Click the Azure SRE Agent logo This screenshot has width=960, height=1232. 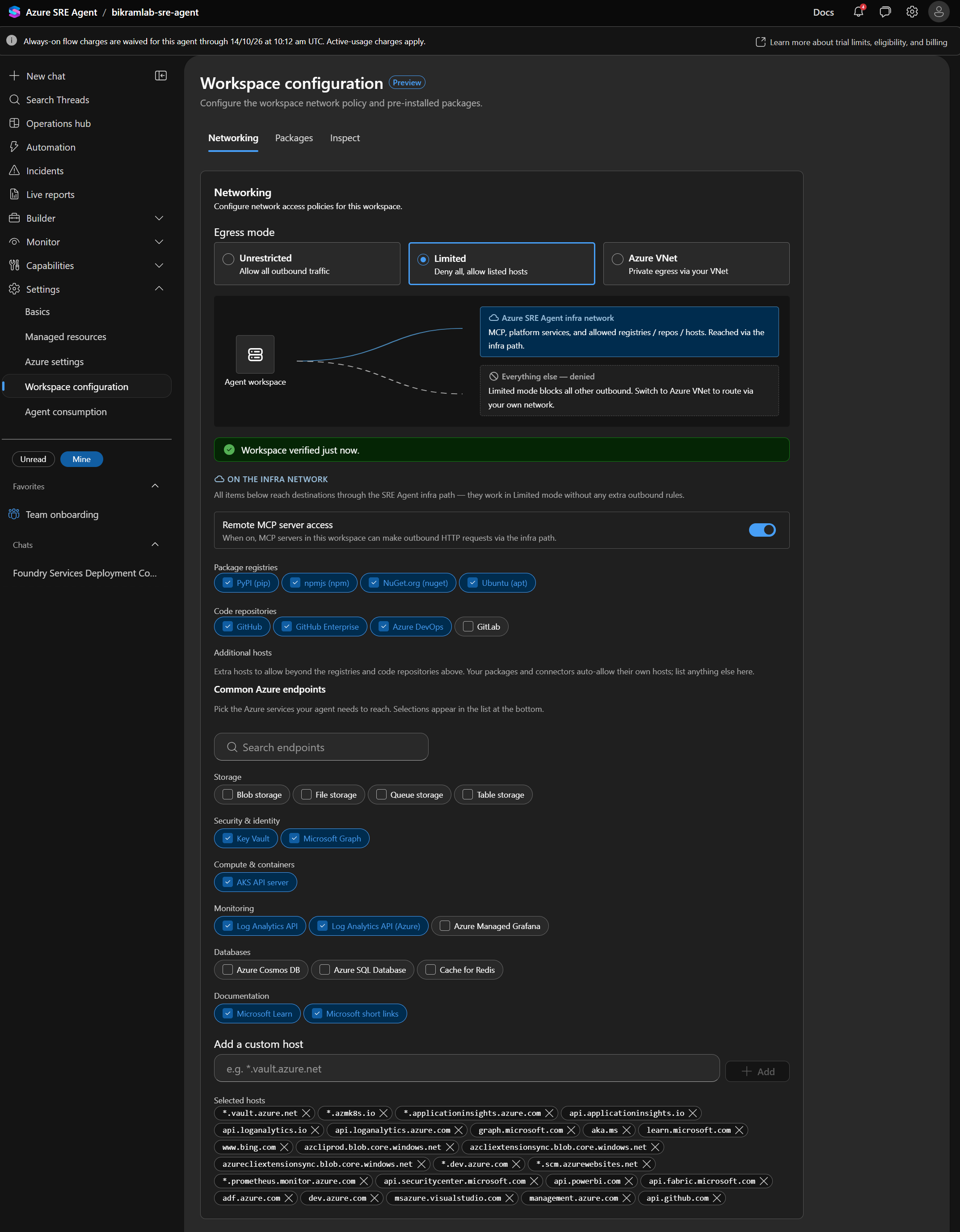point(14,12)
